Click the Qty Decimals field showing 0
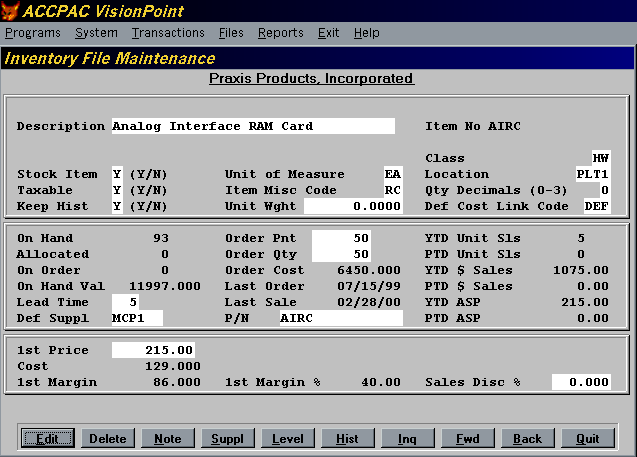The width and height of the screenshot is (637, 457). [x=605, y=190]
